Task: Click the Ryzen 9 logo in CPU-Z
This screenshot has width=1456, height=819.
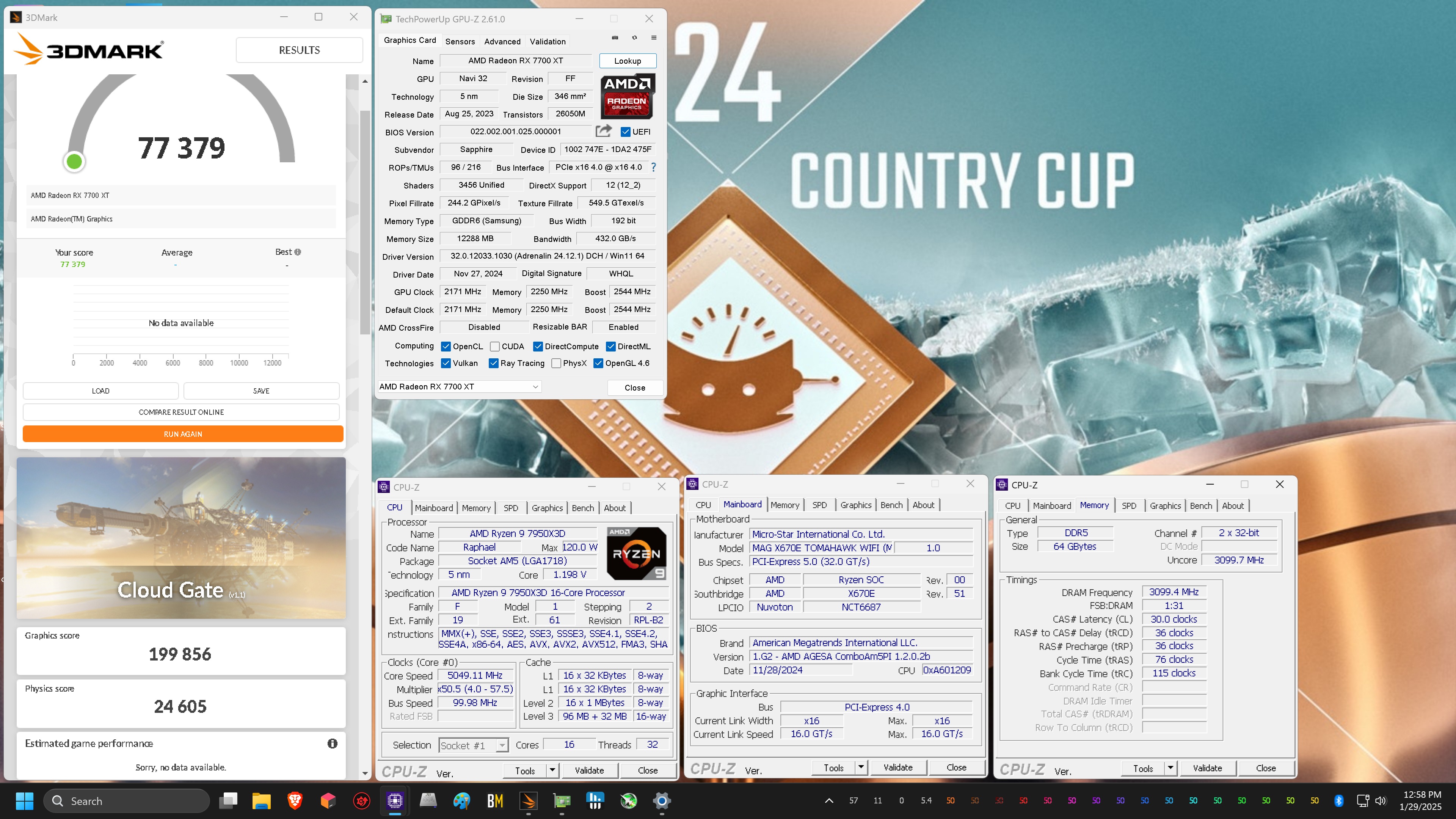Action: (x=636, y=554)
